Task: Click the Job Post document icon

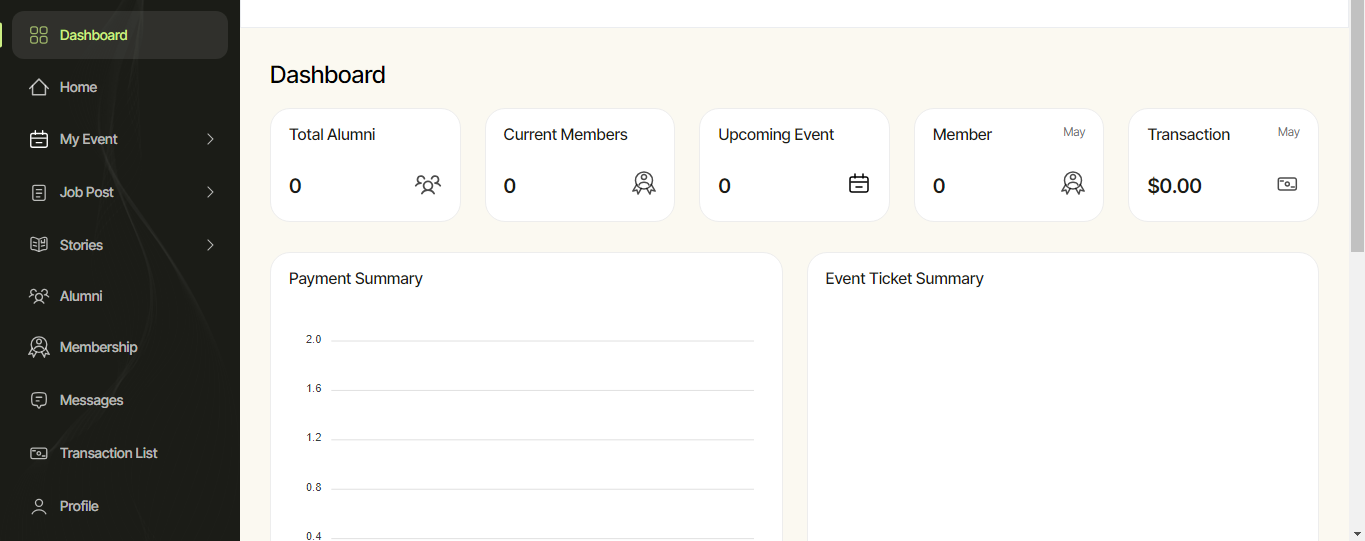Action: (39, 193)
